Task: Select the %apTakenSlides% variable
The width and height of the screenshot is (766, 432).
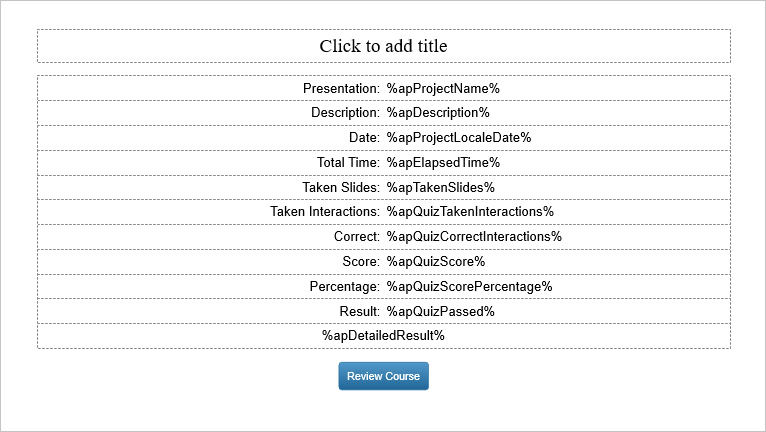Action: tap(441, 187)
